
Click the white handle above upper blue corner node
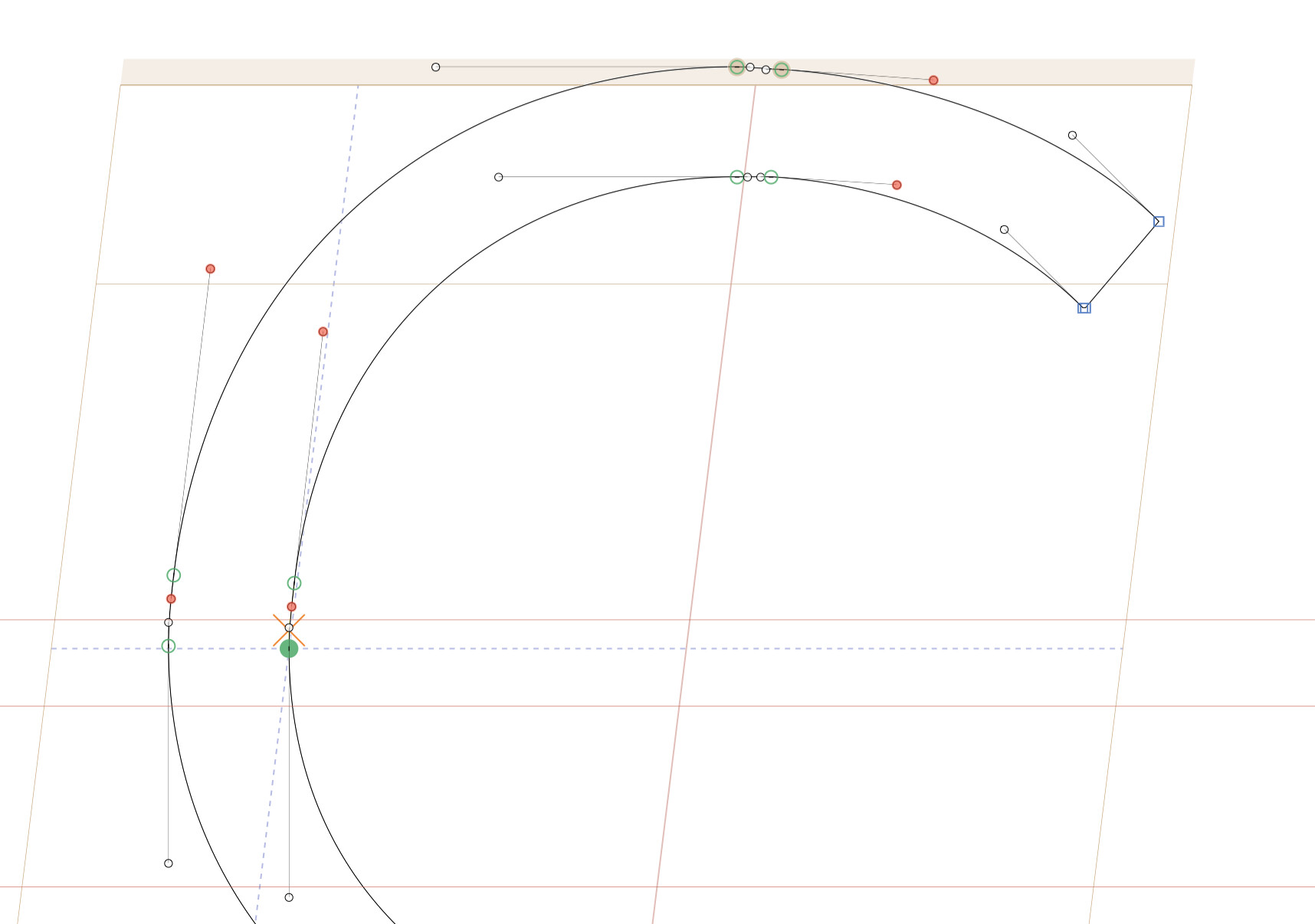[1072, 136]
